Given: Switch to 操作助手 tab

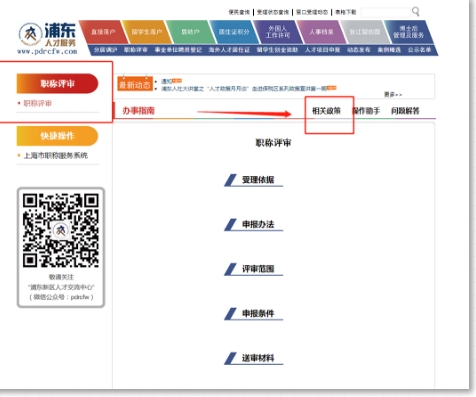Looking at the screenshot, I should click(x=366, y=111).
